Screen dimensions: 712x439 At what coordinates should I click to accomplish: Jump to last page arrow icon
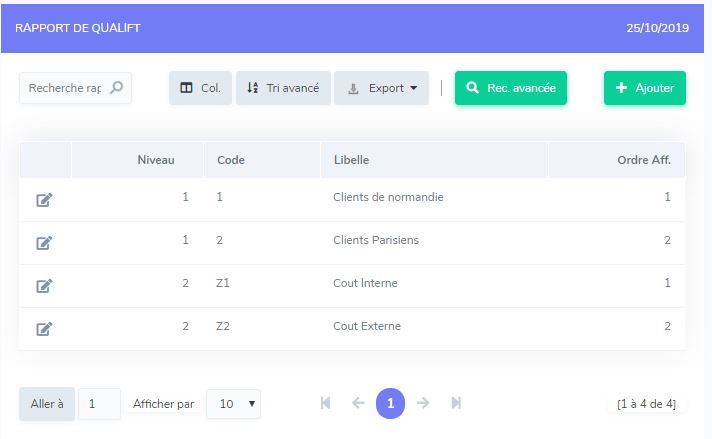point(456,403)
